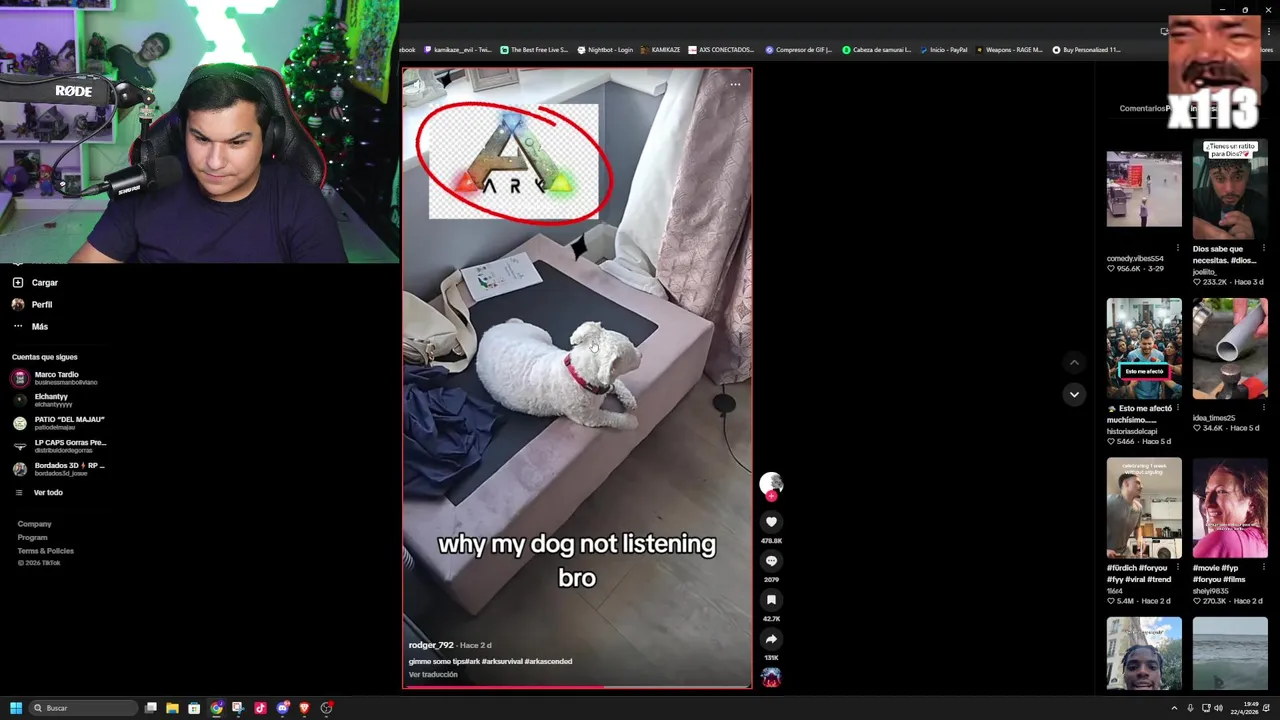Open options for idea_times25 video

click(1264, 408)
